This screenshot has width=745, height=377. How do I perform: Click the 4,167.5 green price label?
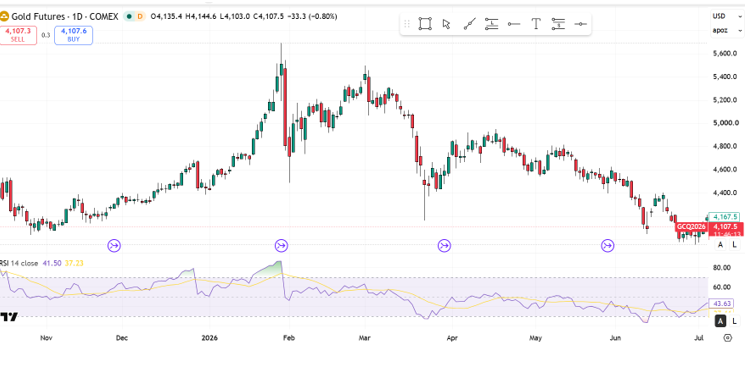click(x=724, y=216)
